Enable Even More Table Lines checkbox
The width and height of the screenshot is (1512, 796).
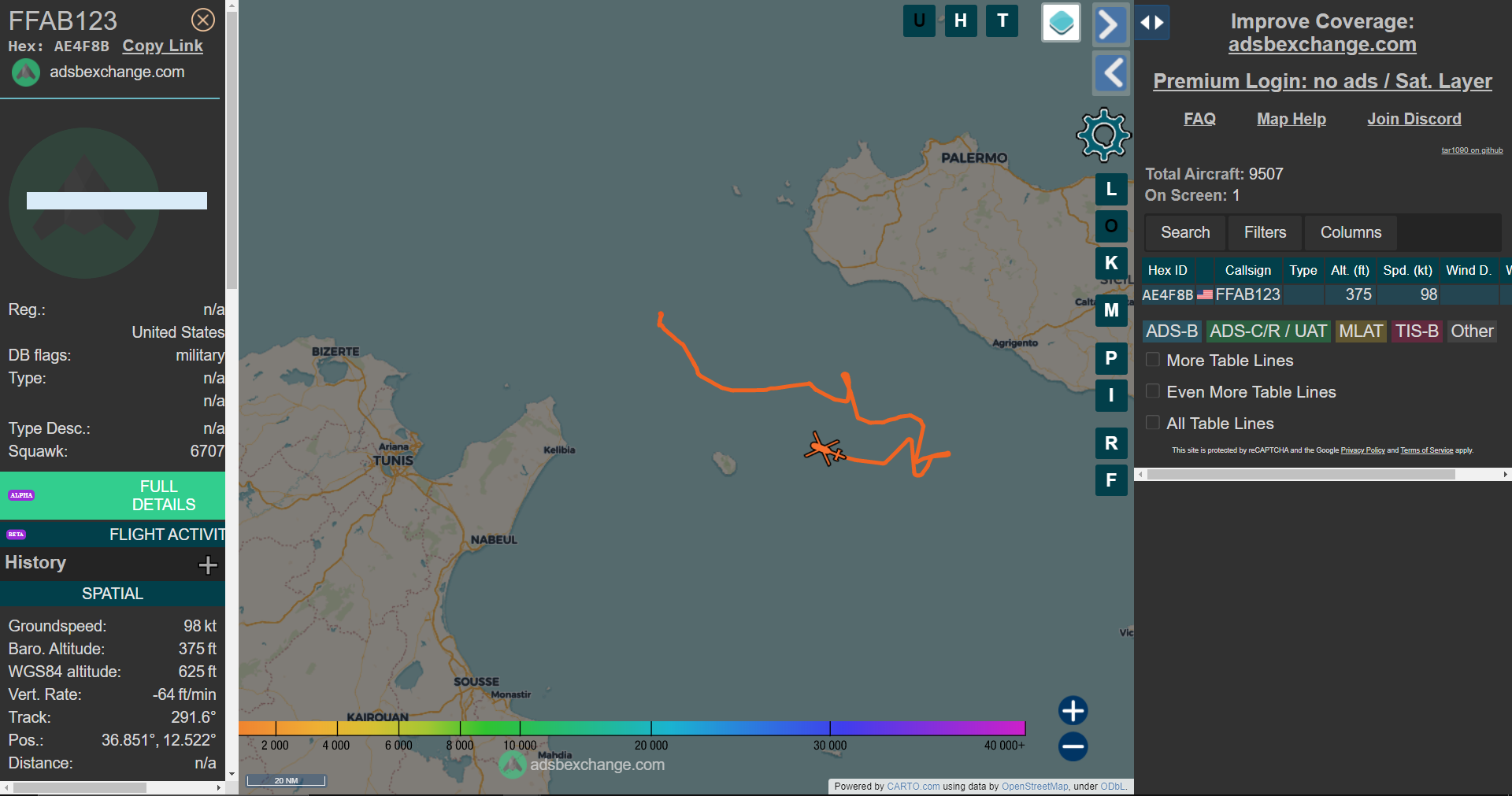coord(1153,391)
